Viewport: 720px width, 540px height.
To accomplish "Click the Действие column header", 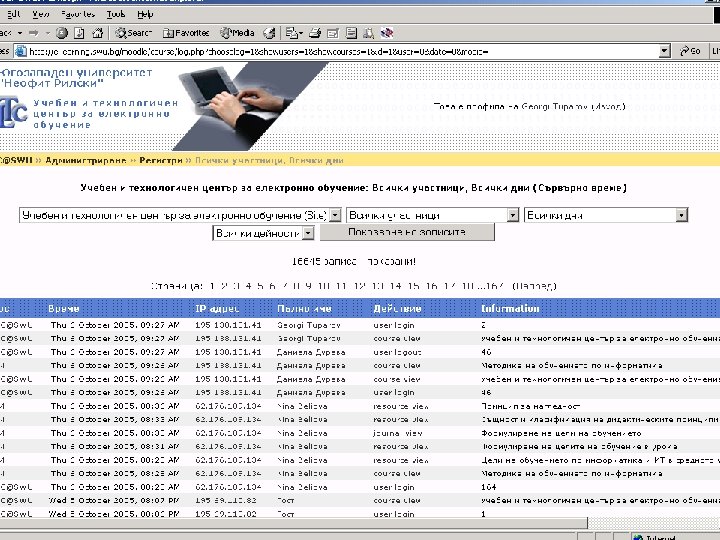I will coord(397,309).
